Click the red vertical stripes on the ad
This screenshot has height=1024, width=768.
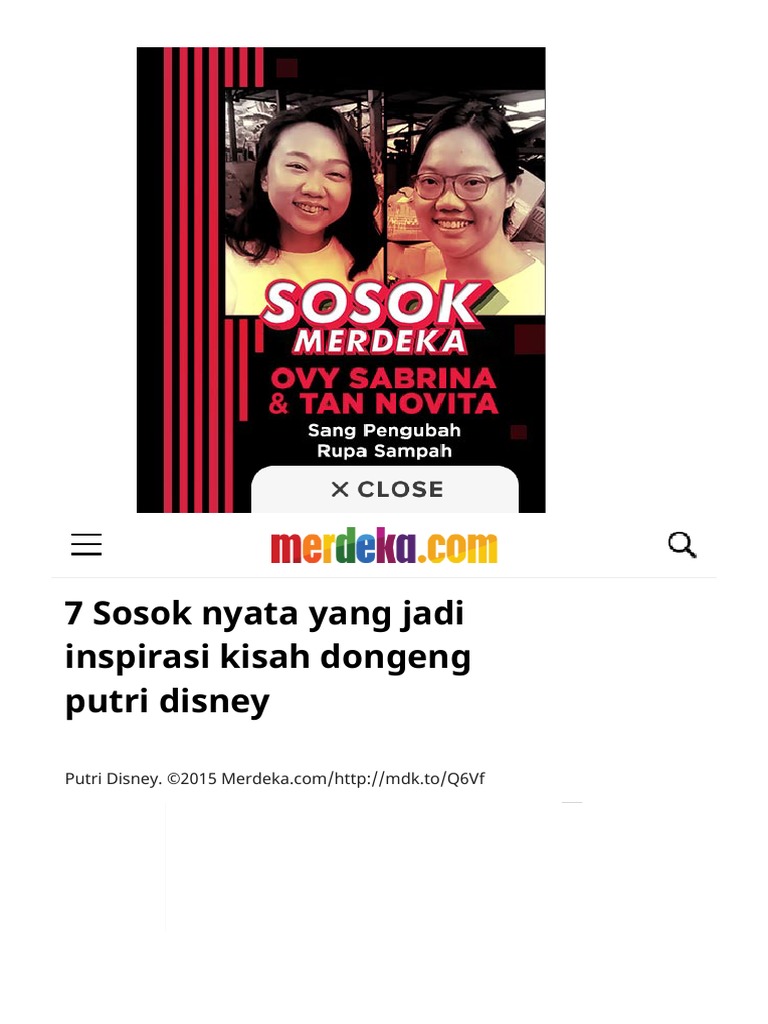pyautogui.click(x=196, y=280)
